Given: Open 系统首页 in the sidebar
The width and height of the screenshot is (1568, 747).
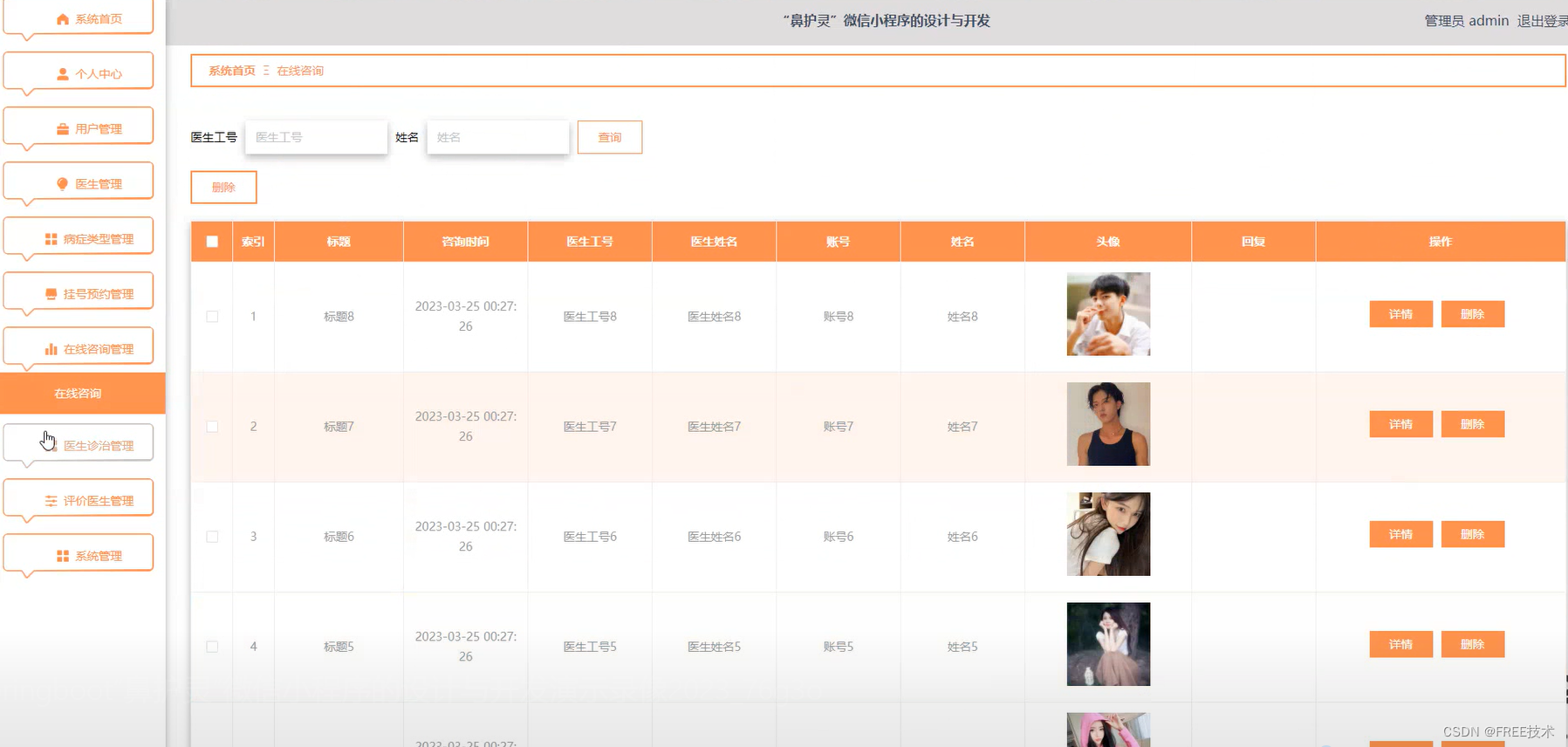Looking at the screenshot, I should 79,18.
